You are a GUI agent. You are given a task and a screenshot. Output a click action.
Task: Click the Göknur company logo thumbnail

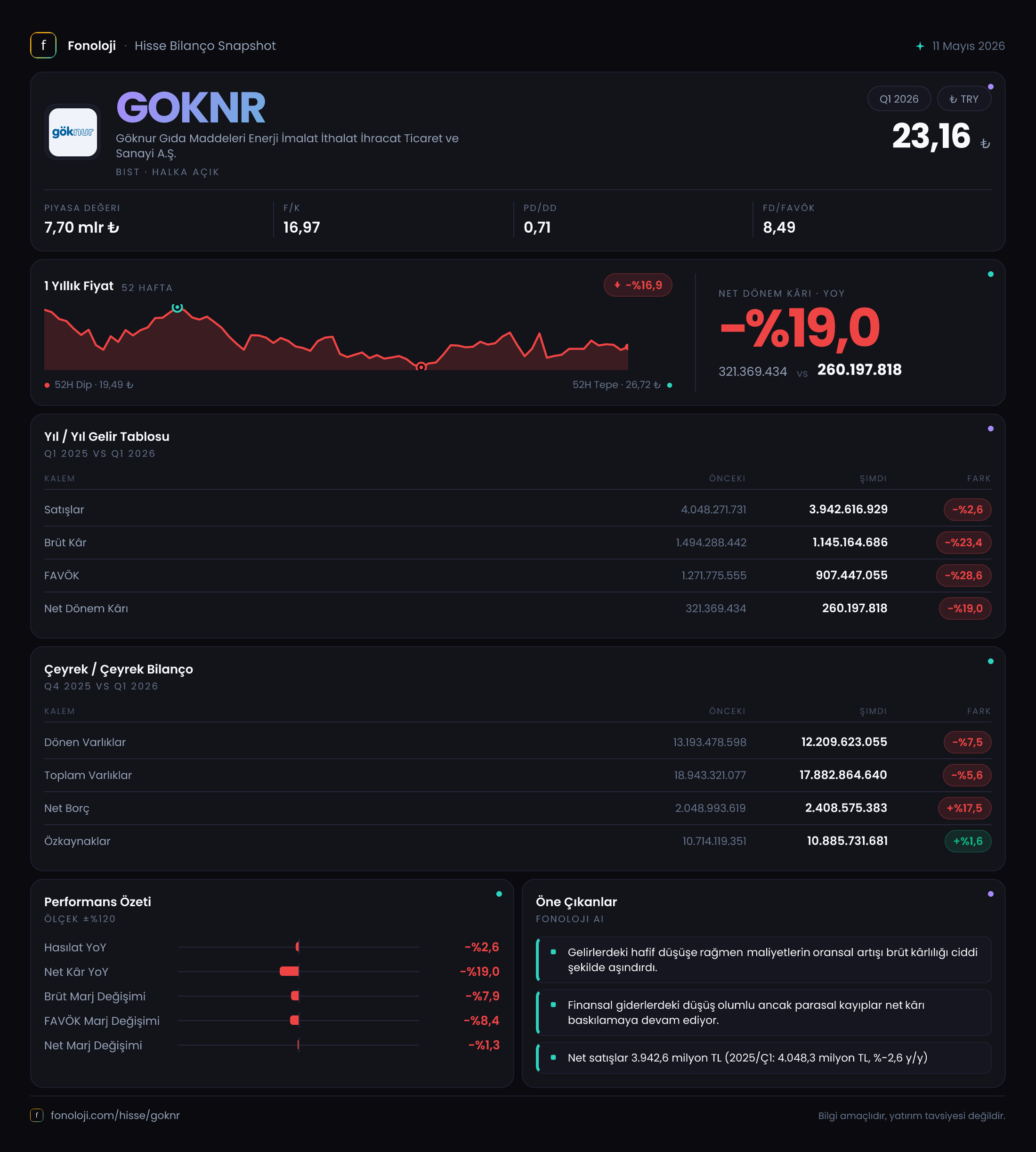click(x=73, y=132)
